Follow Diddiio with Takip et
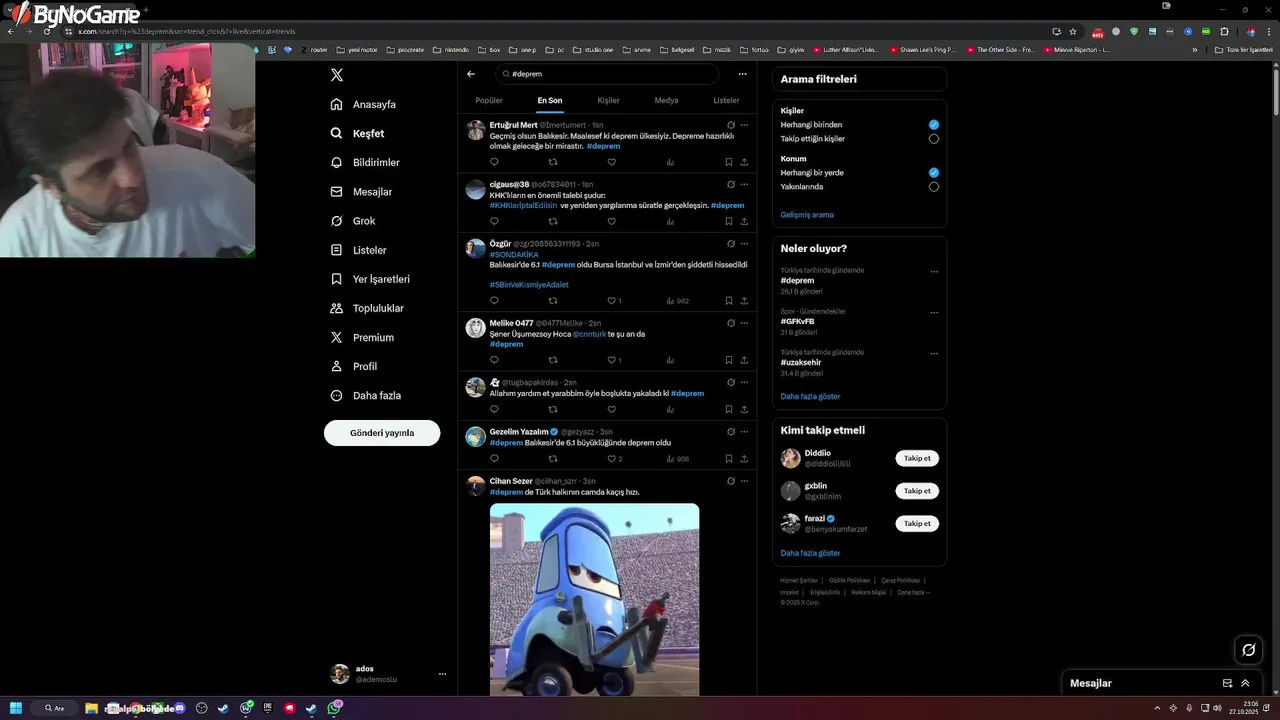 pyautogui.click(x=917, y=458)
